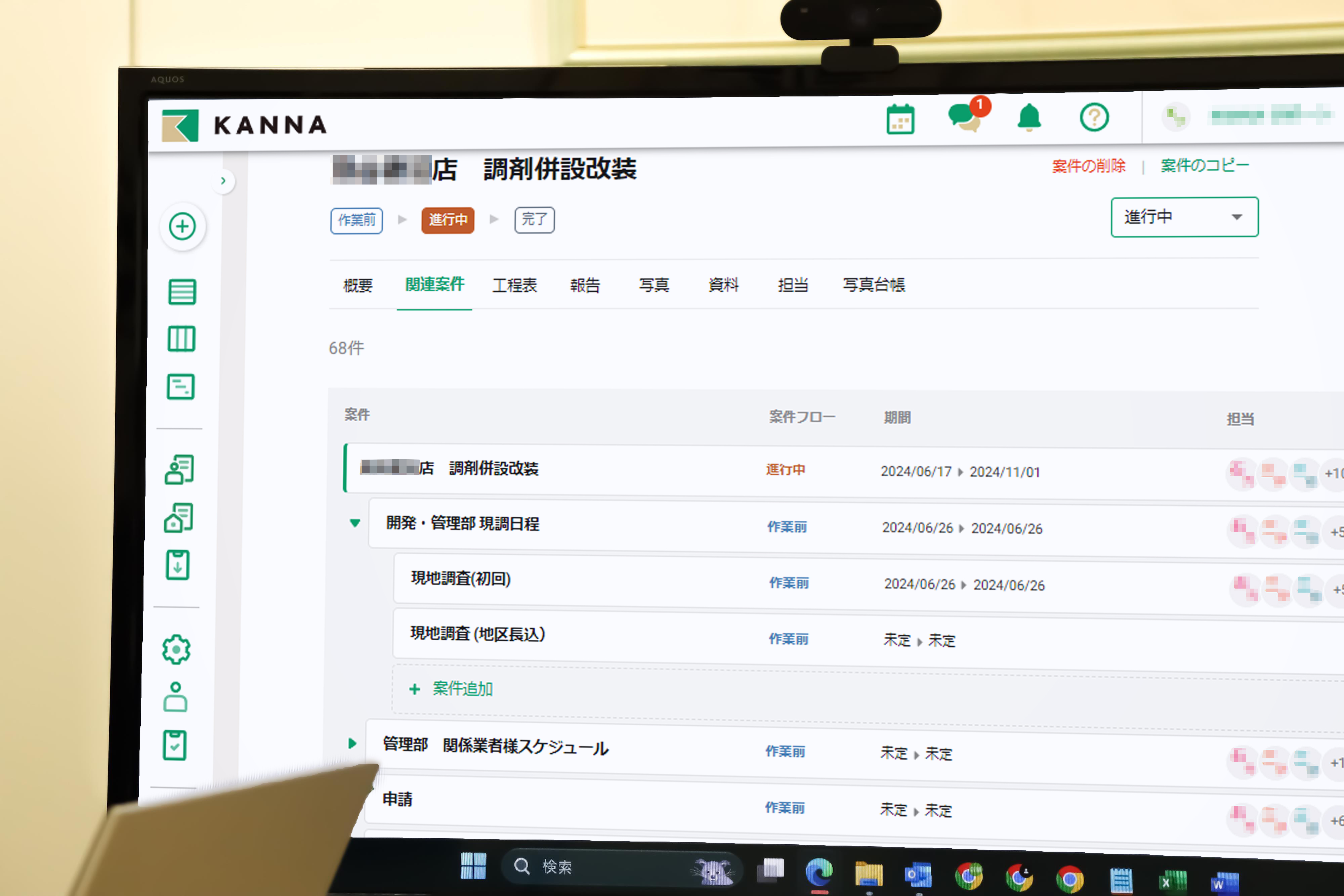Expand the 管理部 関係業者様スケジュール row
This screenshot has height=896, width=1344.
pyautogui.click(x=352, y=743)
